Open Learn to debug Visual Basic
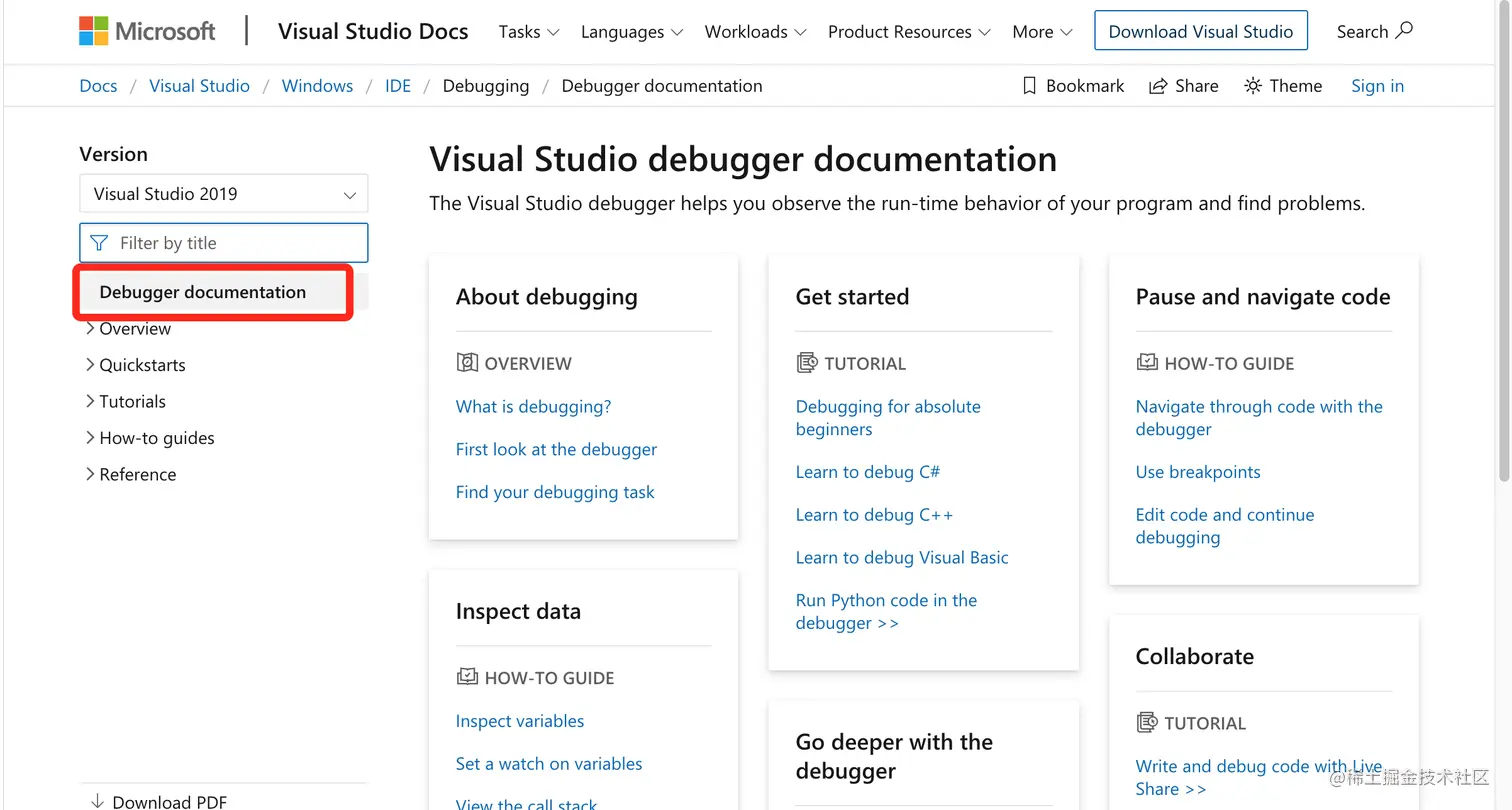This screenshot has width=1512, height=810. (x=902, y=558)
